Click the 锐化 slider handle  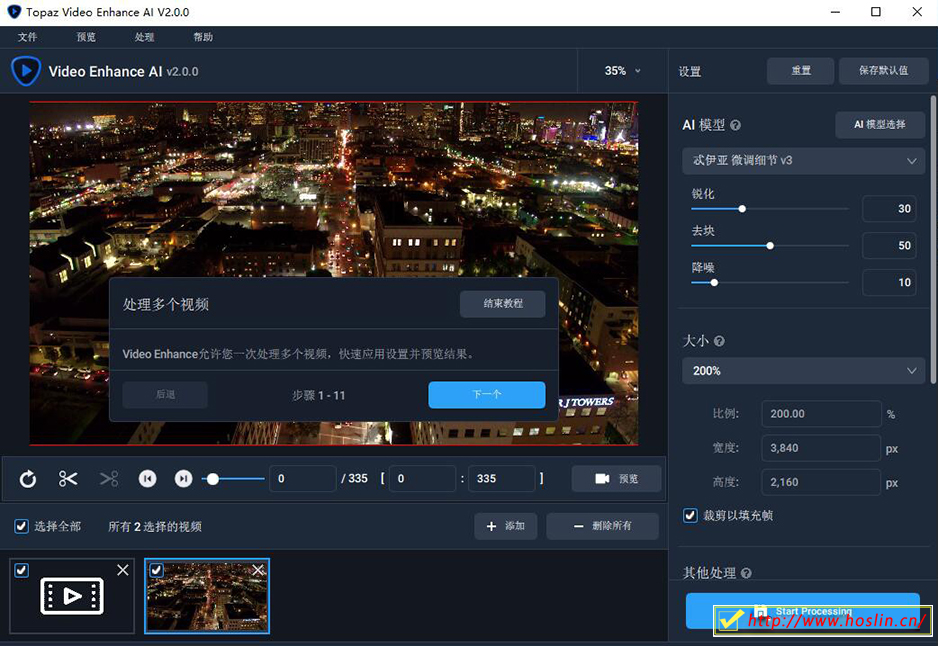pos(742,209)
